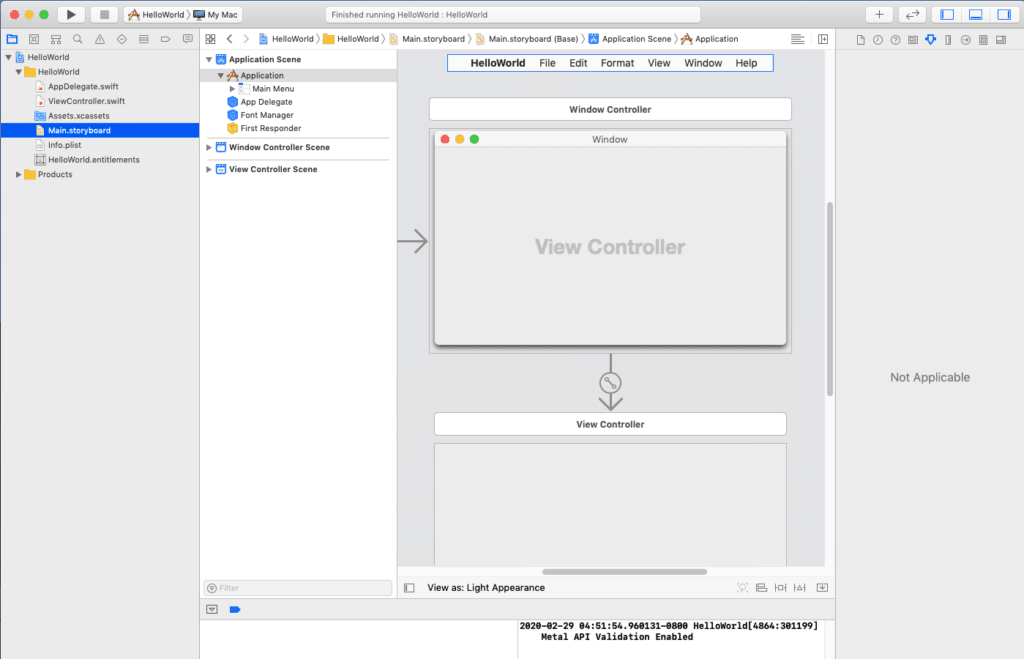The image size is (1024, 659).
Task: Click the Filter field under the scene outline
Action: pyautogui.click(x=297, y=587)
